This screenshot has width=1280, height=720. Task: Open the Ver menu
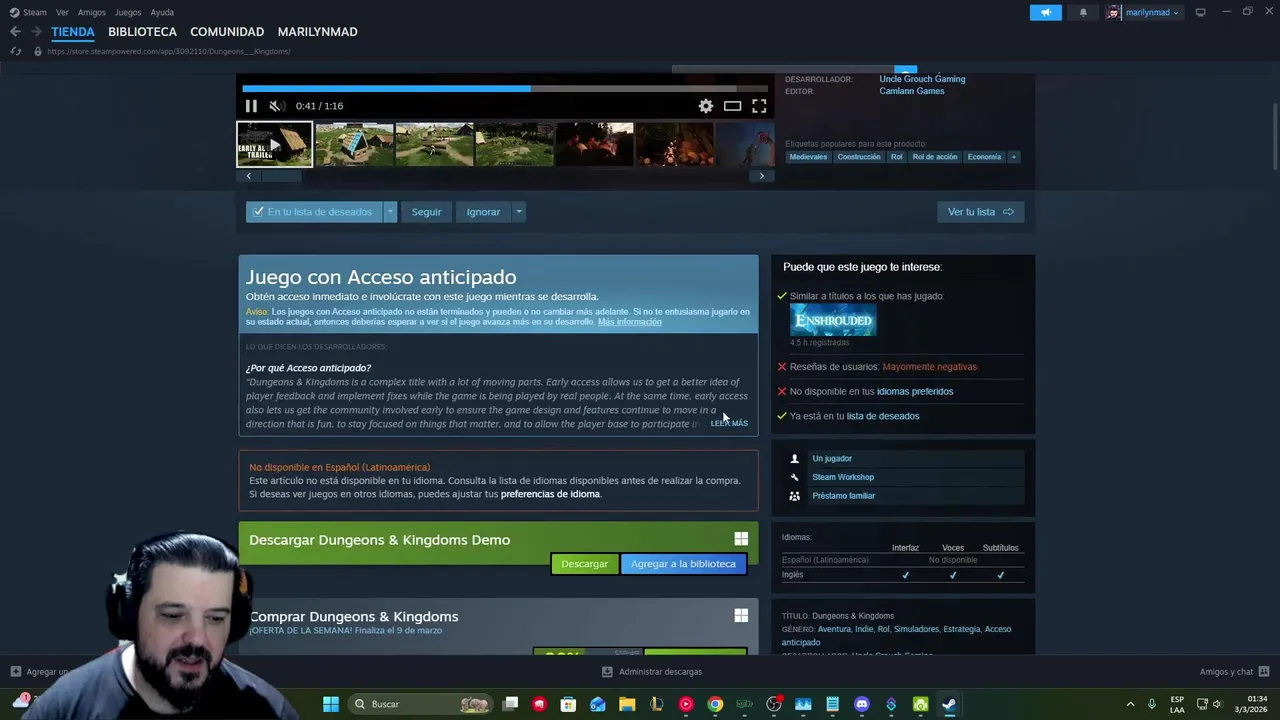coord(62,12)
